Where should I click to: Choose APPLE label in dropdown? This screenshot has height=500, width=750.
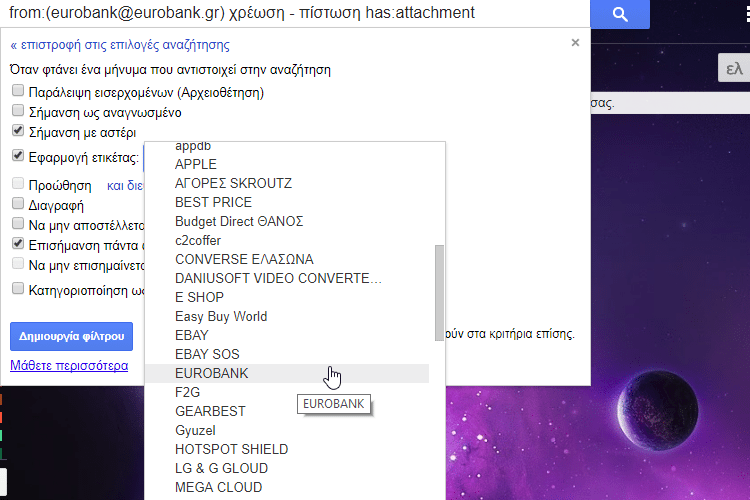pos(287,164)
